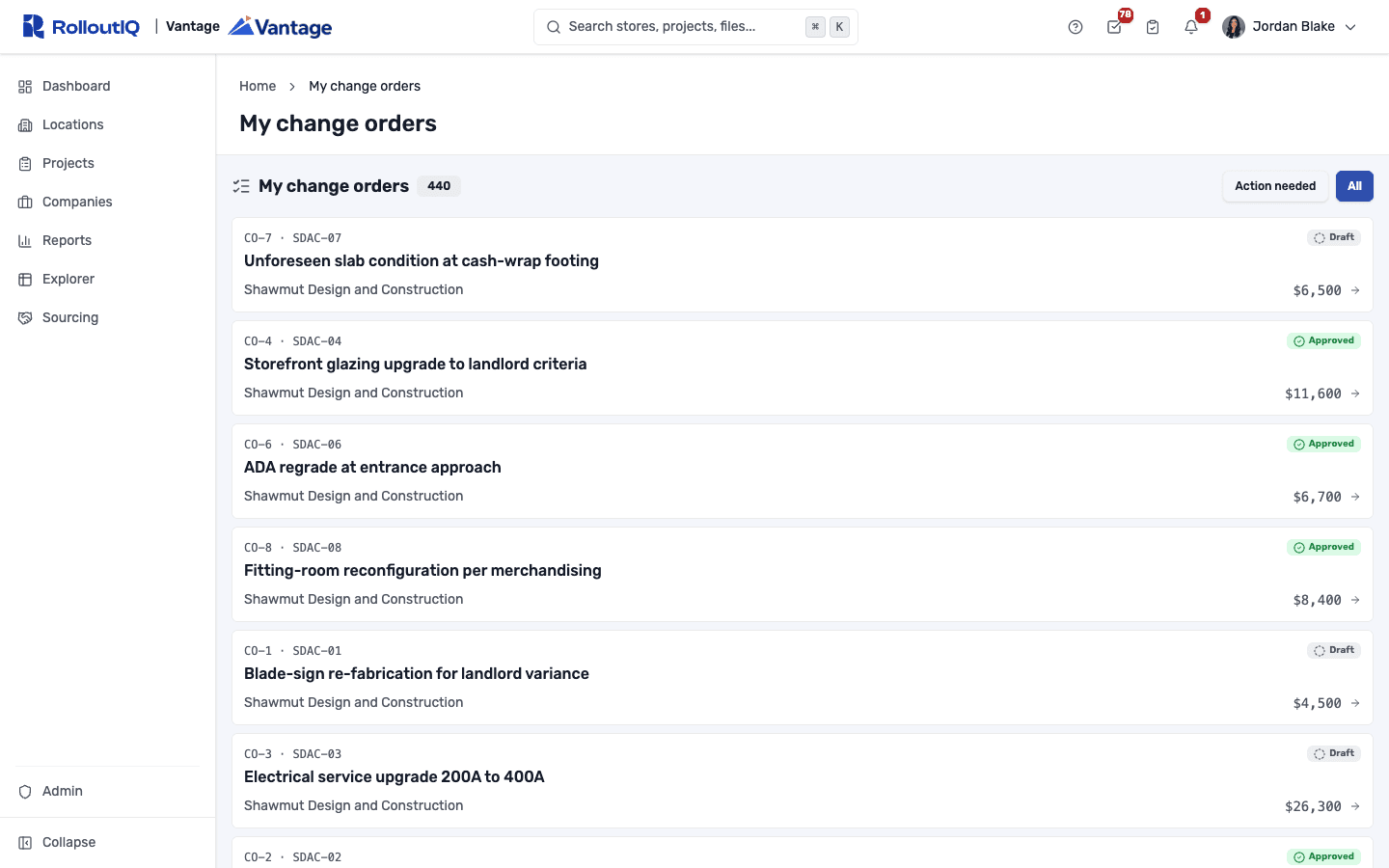Focus the search stores, projects, files field
1389x868 pixels.
coord(695,27)
